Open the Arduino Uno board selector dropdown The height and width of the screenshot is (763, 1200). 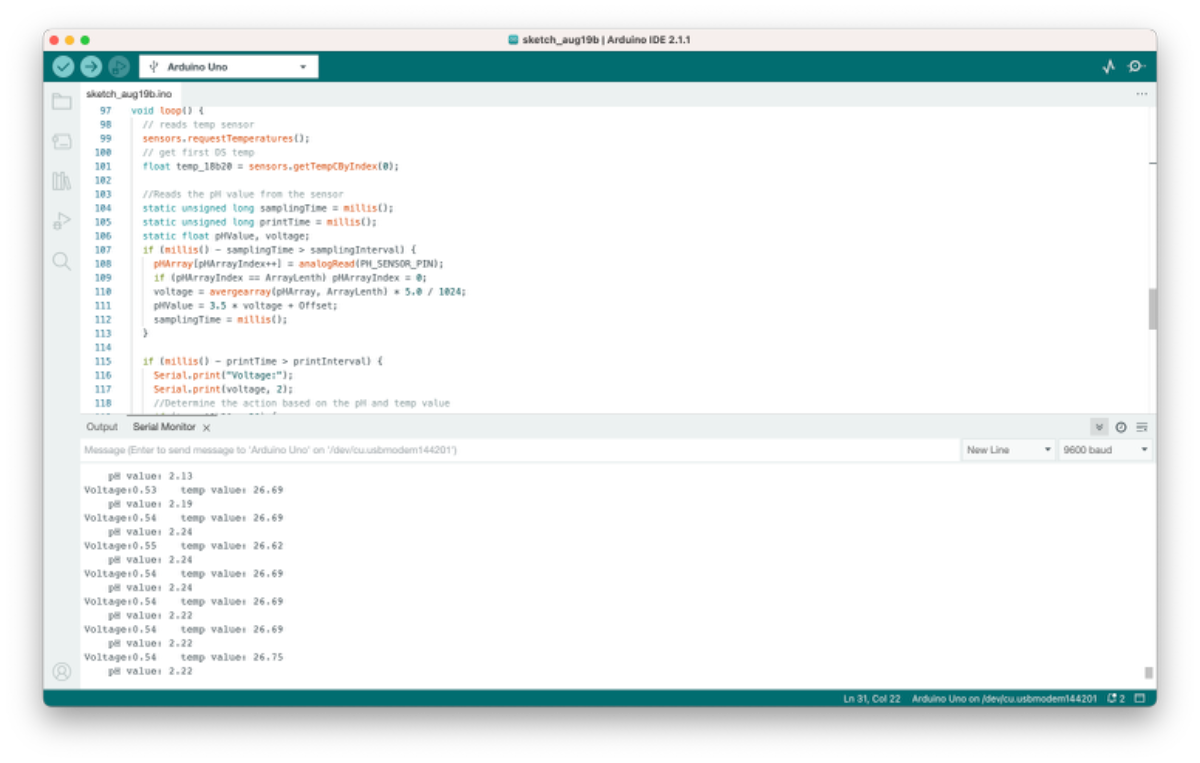click(229, 67)
